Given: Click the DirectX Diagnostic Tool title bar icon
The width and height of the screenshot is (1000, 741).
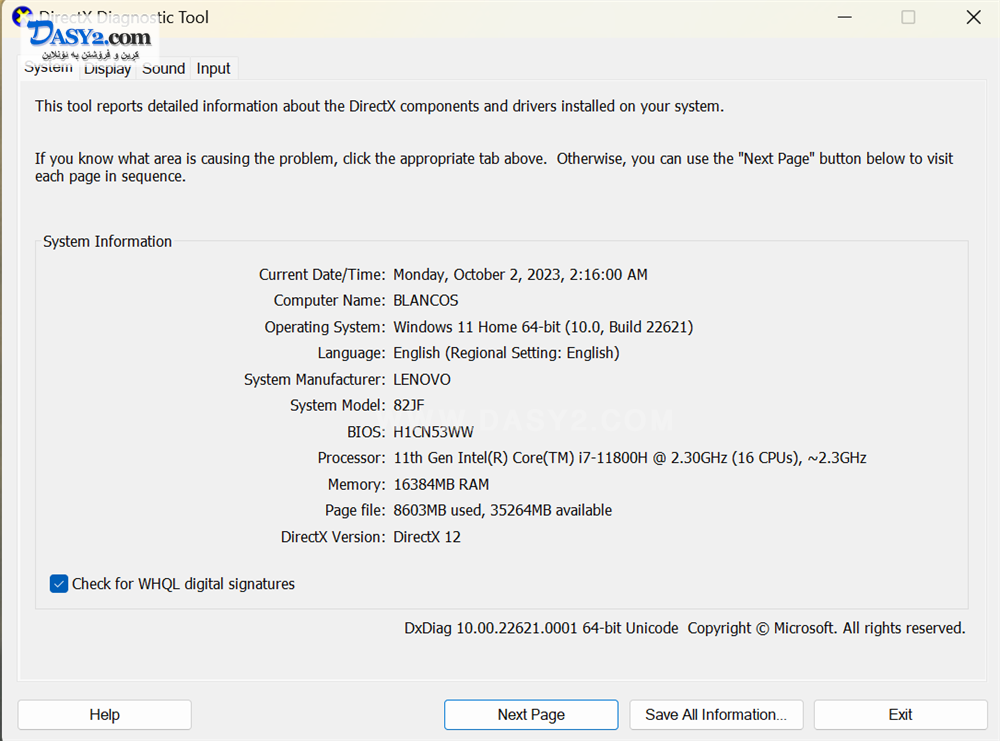Looking at the screenshot, I should (19, 14).
